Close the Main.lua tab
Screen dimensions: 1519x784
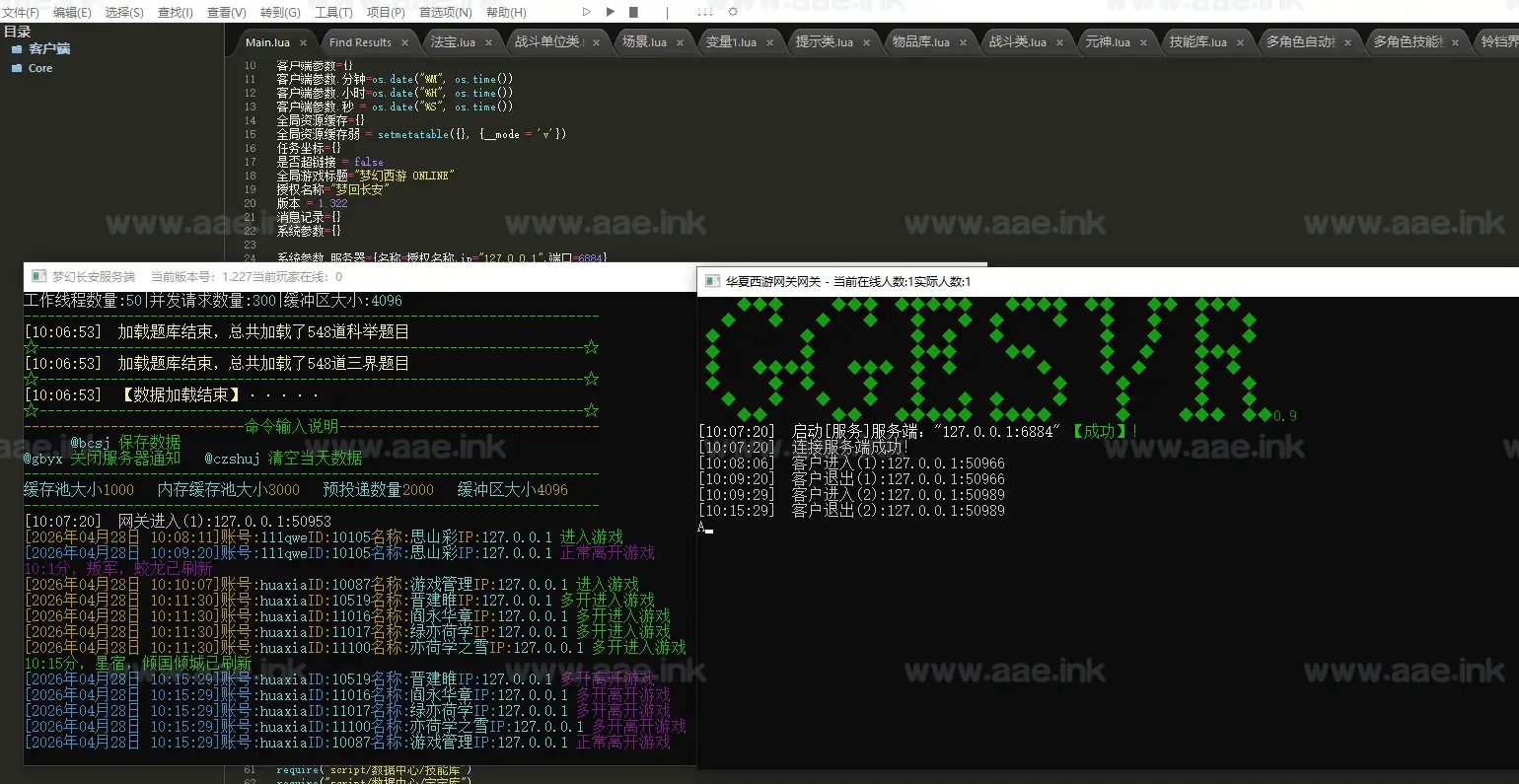303,42
